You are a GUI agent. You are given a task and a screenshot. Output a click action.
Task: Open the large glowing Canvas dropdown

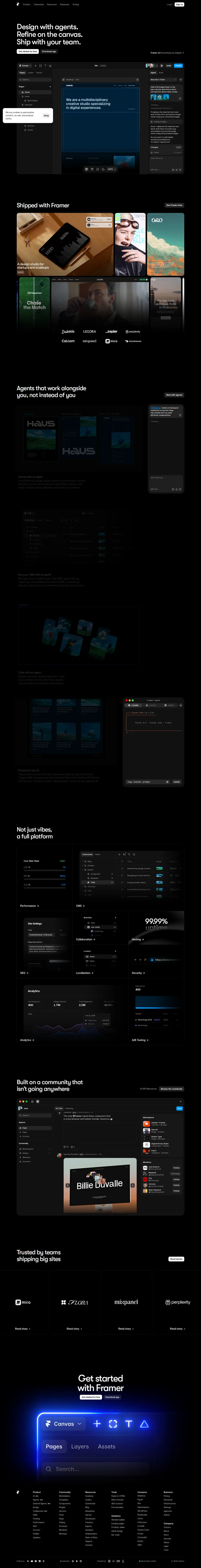[x=64, y=1424]
